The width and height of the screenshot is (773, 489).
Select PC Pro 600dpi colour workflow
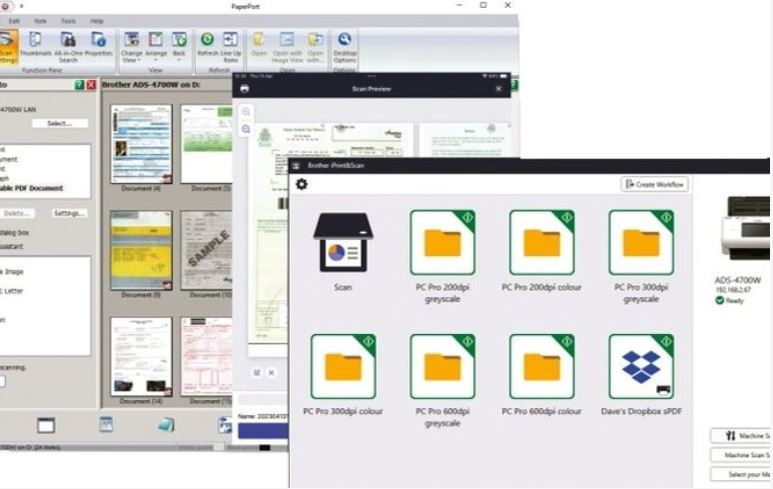(x=541, y=366)
